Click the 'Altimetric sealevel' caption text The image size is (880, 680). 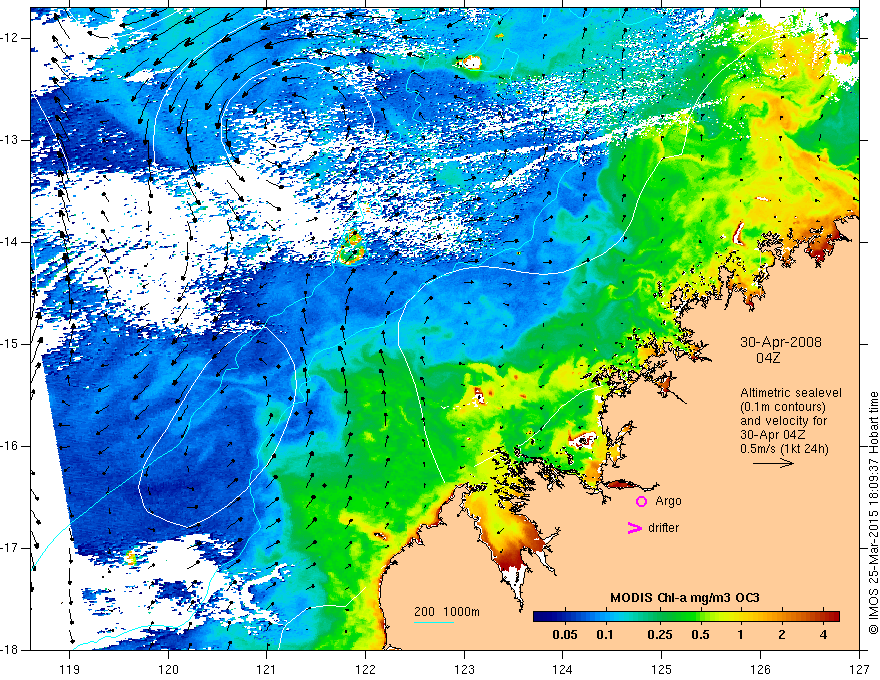tap(791, 393)
